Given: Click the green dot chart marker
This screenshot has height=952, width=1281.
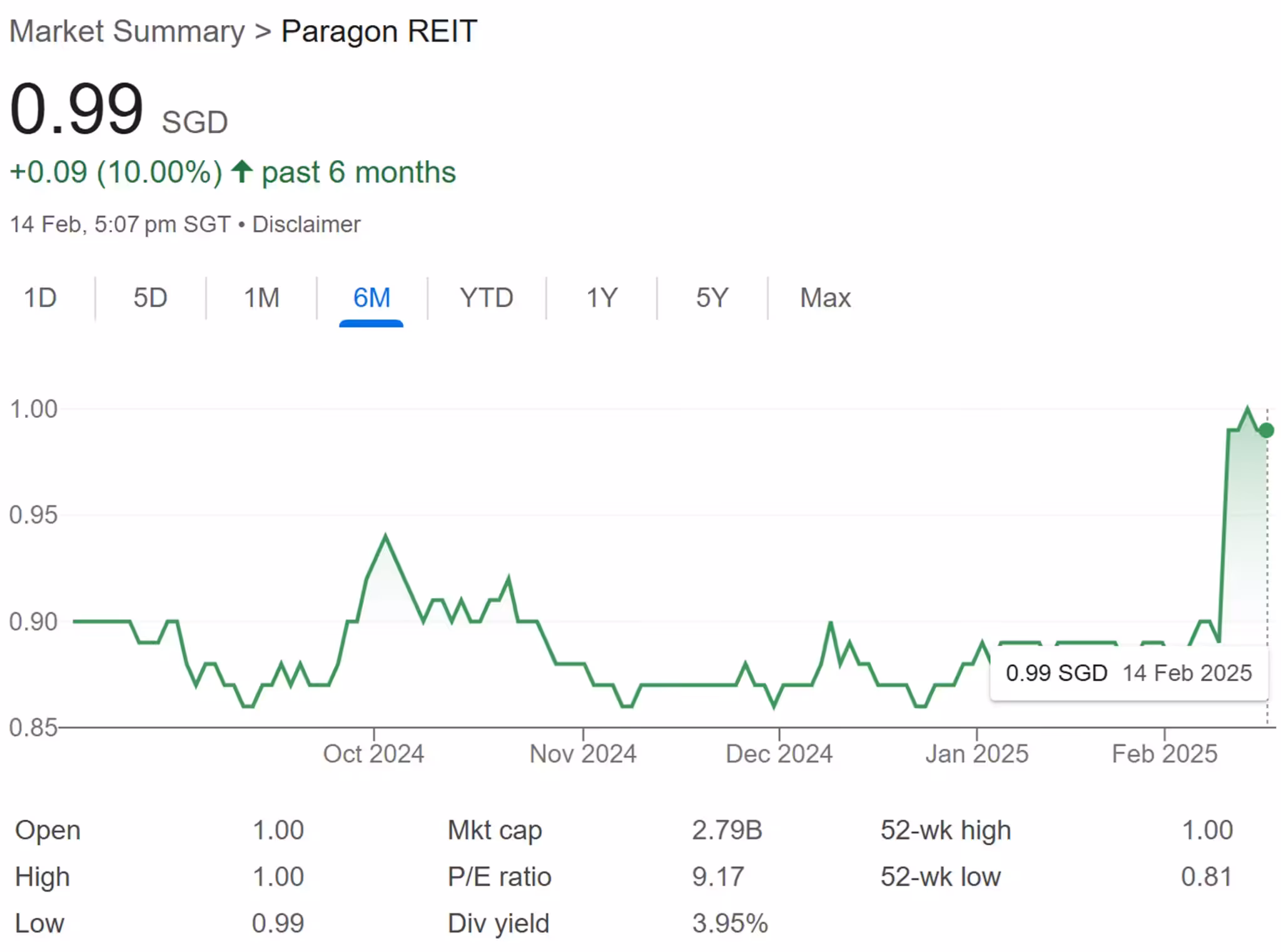Looking at the screenshot, I should pos(1267,430).
